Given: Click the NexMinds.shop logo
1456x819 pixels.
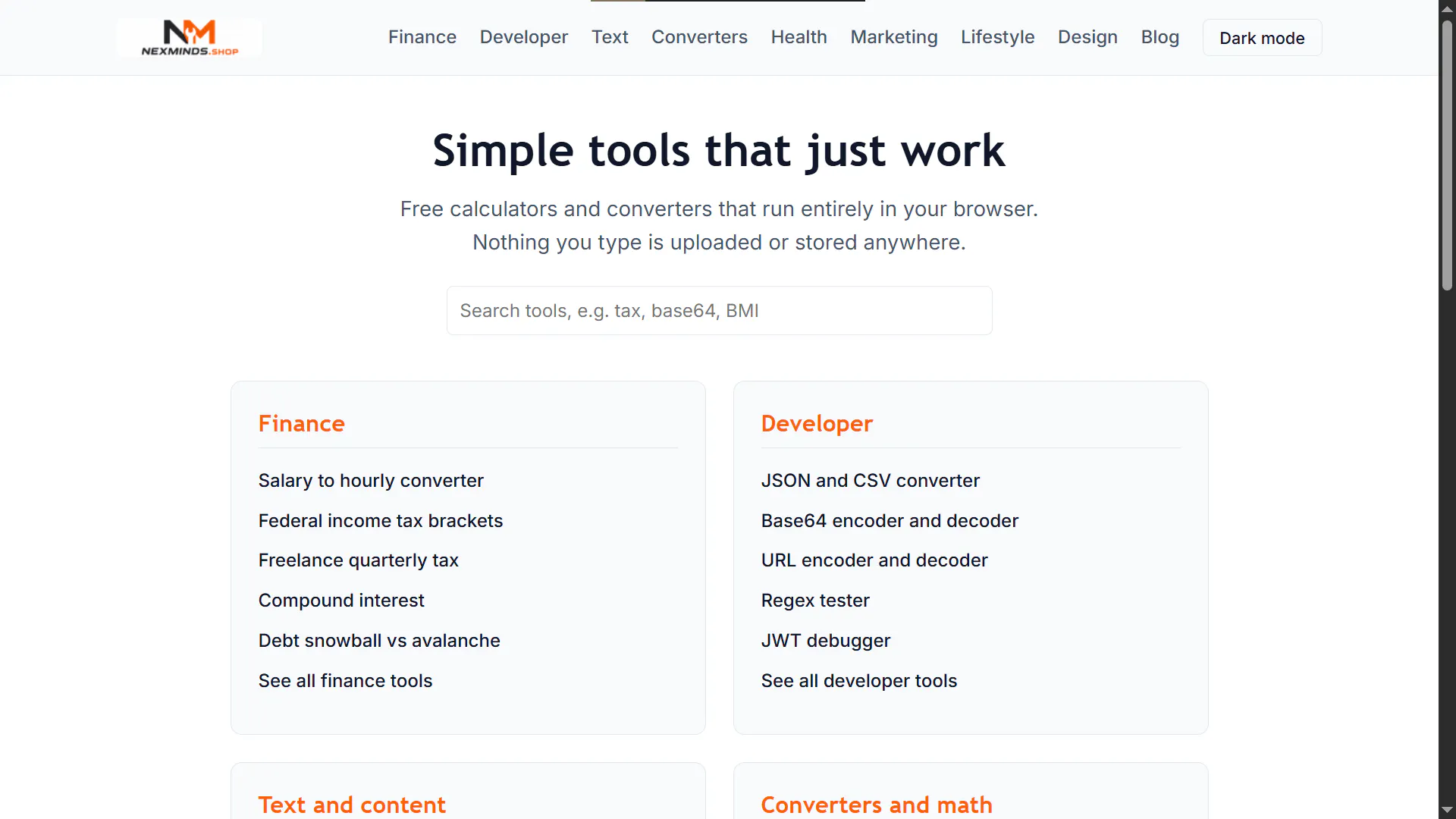Looking at the screenshot, I should [x=190, y=38].
